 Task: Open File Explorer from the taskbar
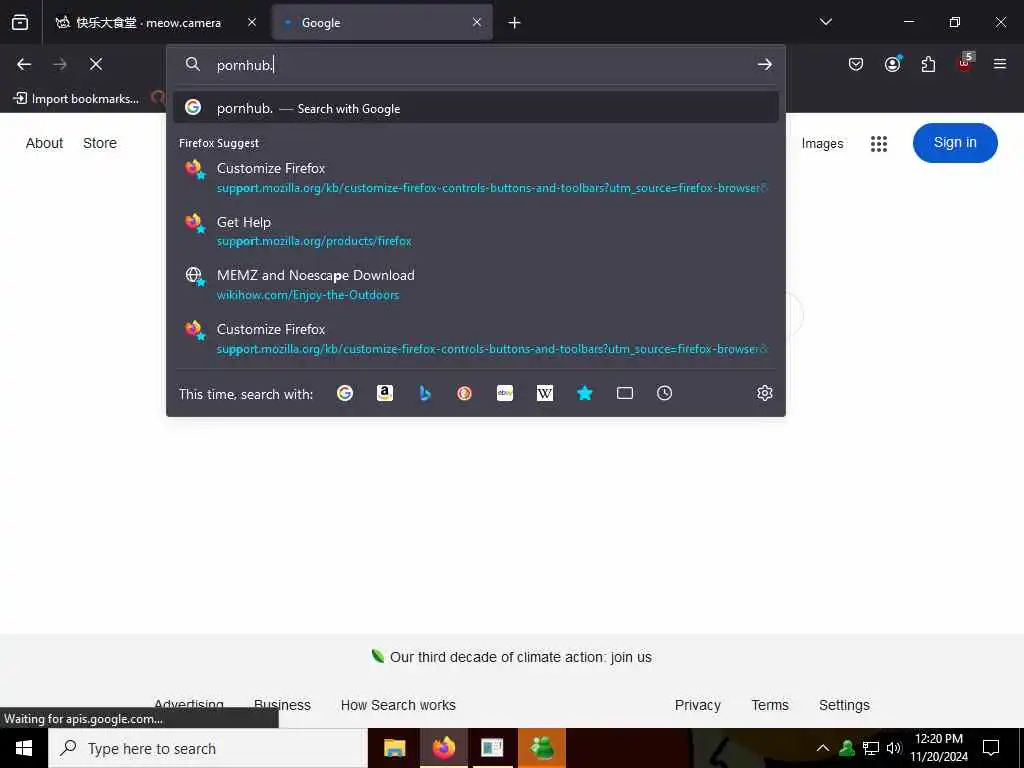pos(394,748)
